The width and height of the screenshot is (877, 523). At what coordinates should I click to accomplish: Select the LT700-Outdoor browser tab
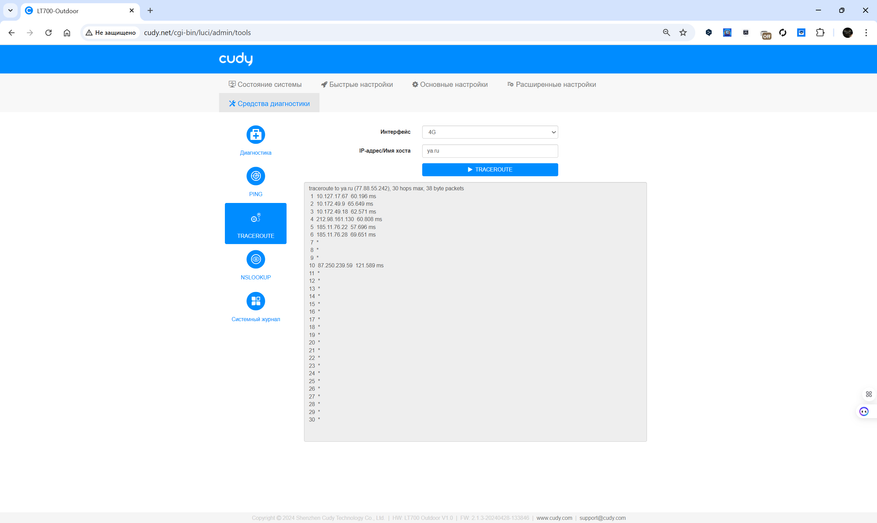(78, 11)
